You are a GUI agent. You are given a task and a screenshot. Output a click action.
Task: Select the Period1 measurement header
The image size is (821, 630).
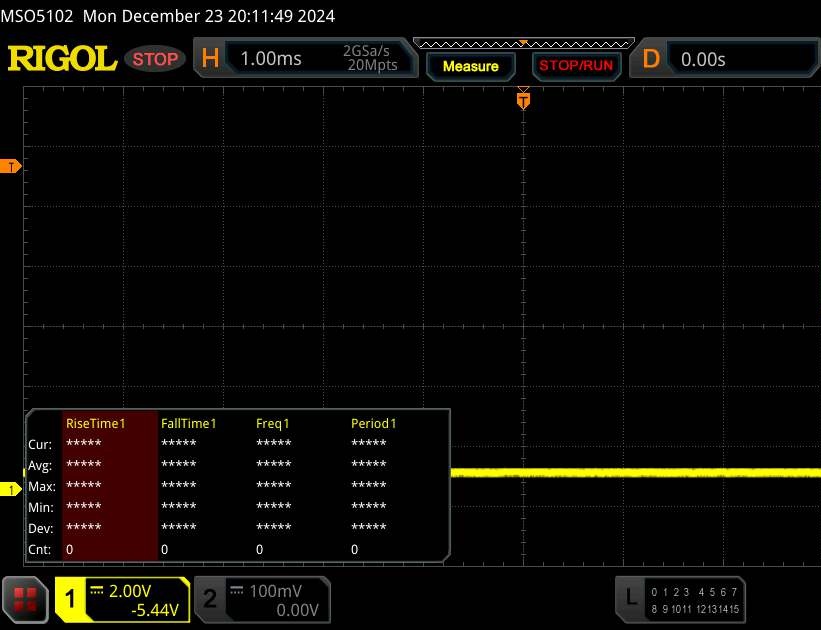pos(374,423)
